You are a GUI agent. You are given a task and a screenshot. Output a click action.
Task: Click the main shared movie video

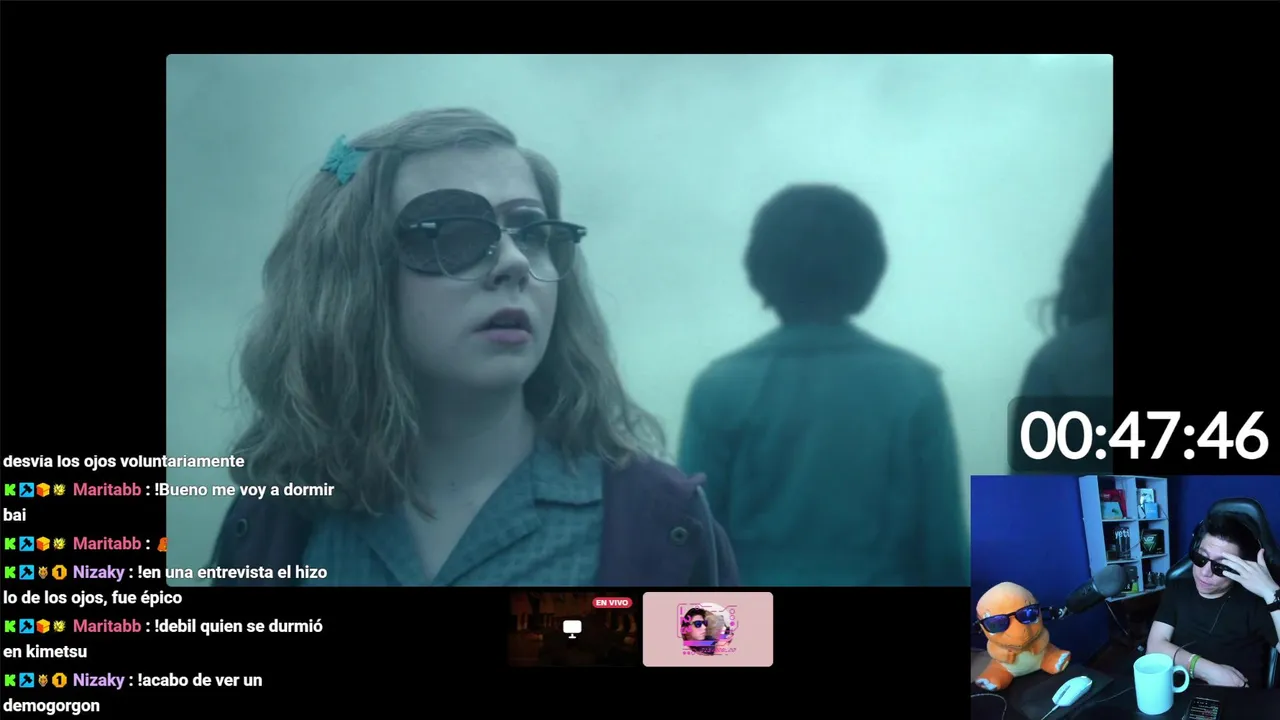pos(639,320)
